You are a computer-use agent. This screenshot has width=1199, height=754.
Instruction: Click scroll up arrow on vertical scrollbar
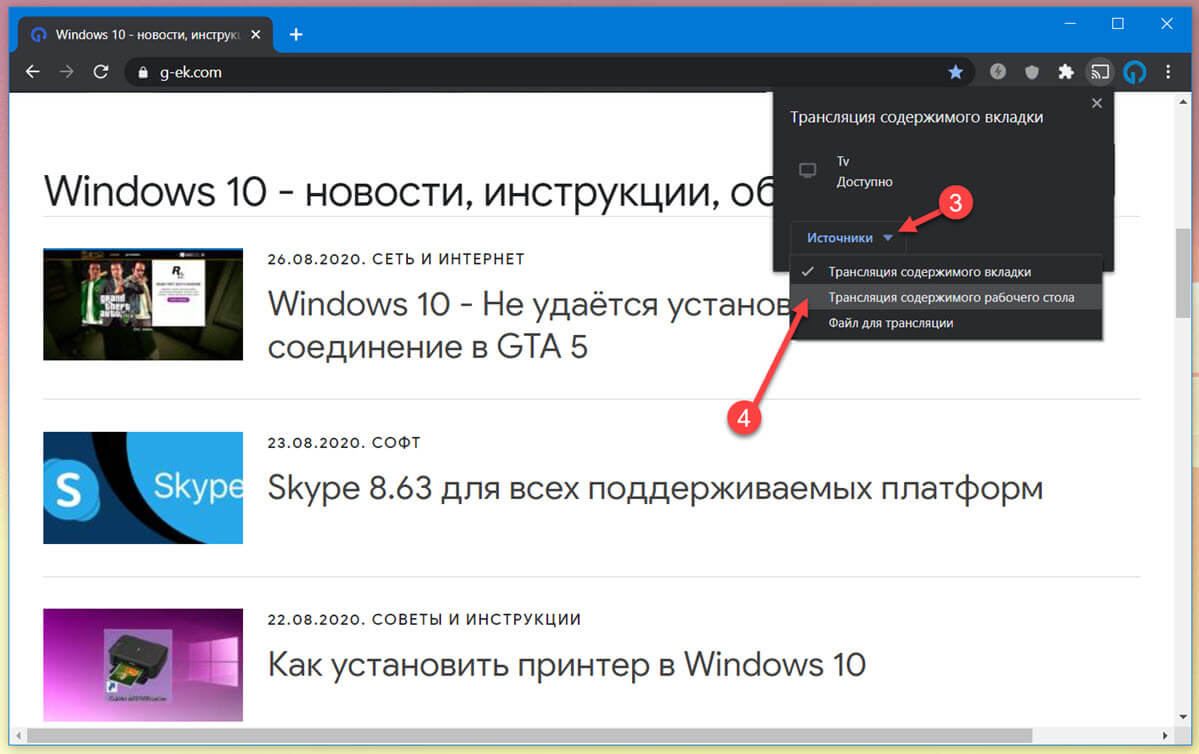[1183, 102]
